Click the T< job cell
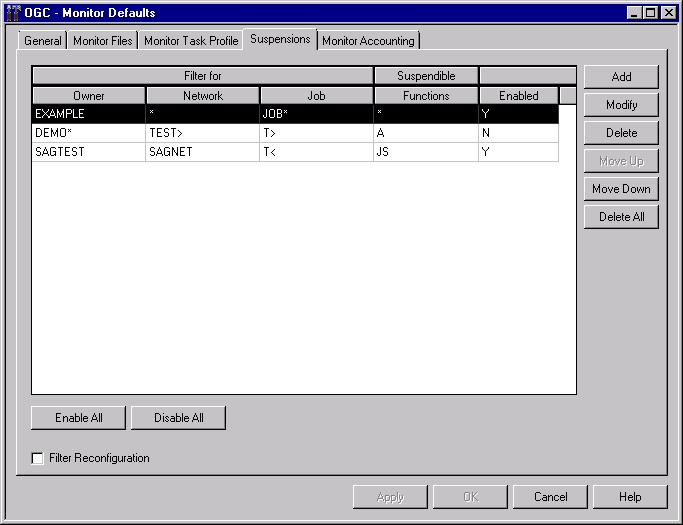683x525 pixels. (317, 152)
